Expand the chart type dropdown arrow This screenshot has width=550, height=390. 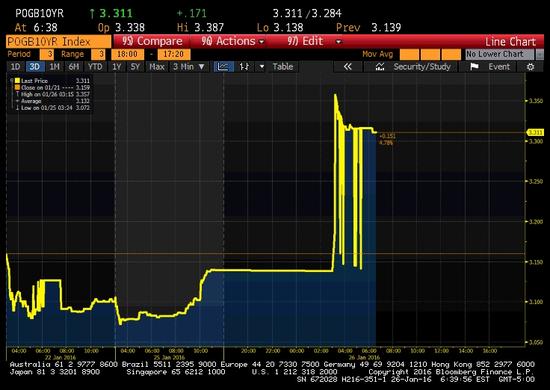point(262,67)
